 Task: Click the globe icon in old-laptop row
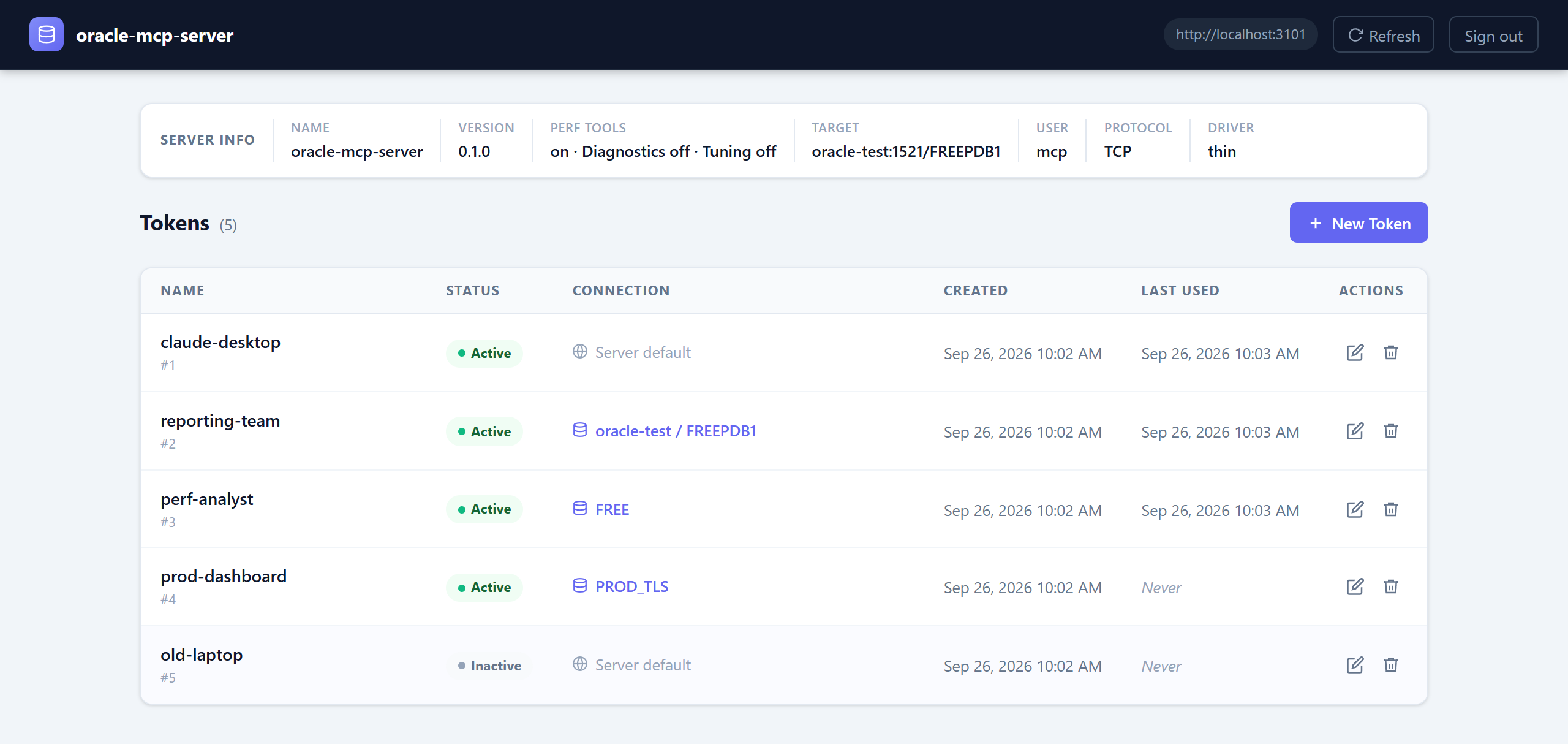click(x=580, y=664)
